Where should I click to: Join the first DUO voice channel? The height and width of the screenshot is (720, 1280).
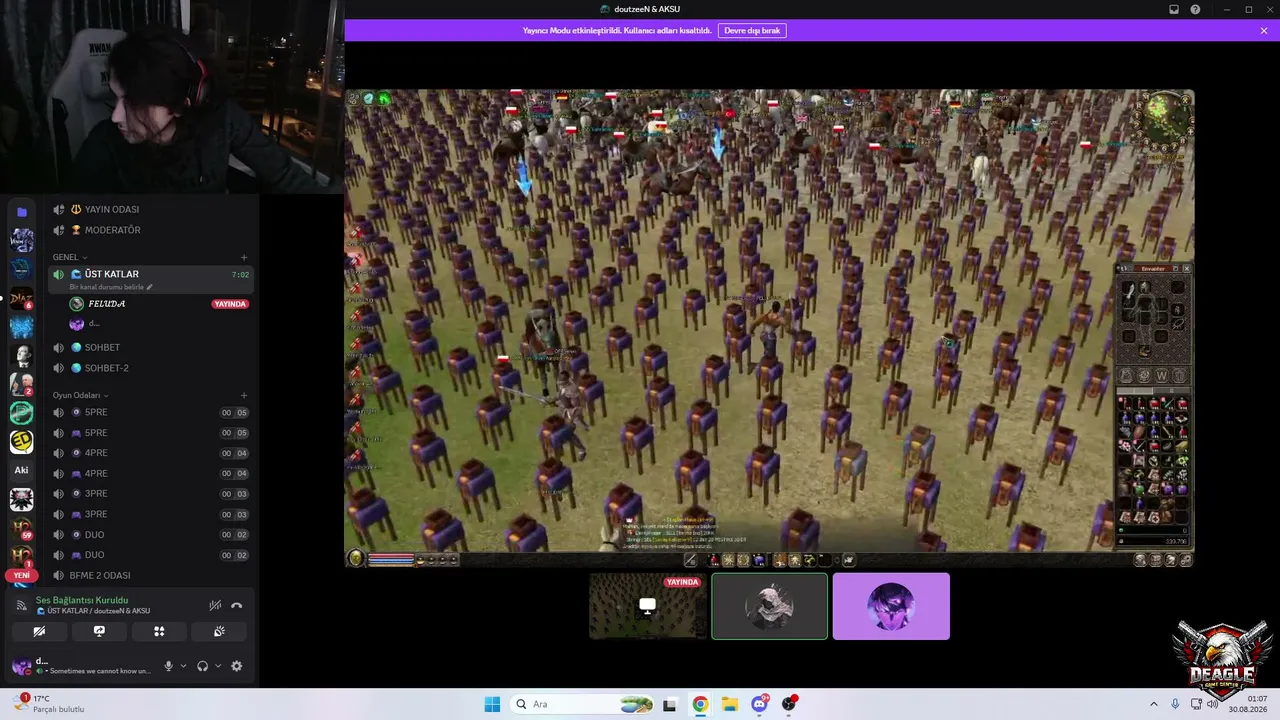(151, 535)
